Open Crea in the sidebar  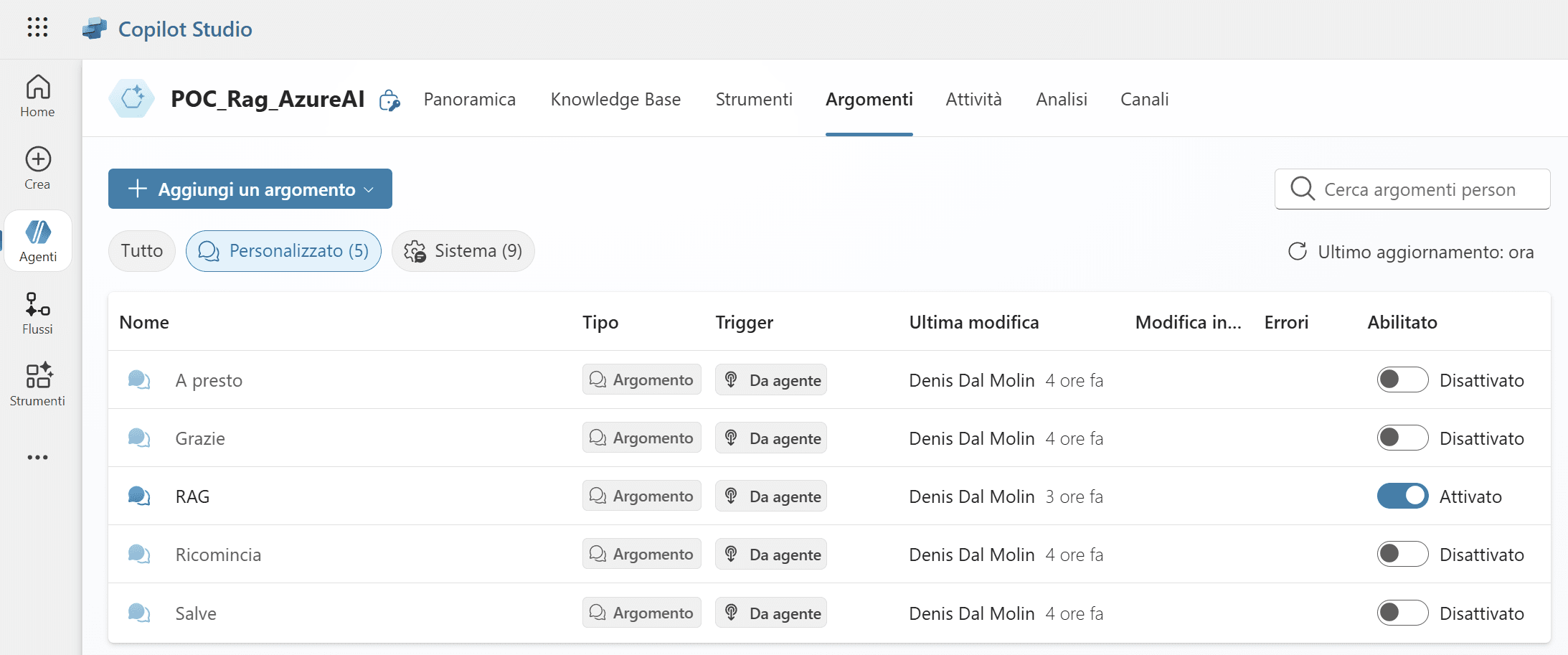pos(37,169)
